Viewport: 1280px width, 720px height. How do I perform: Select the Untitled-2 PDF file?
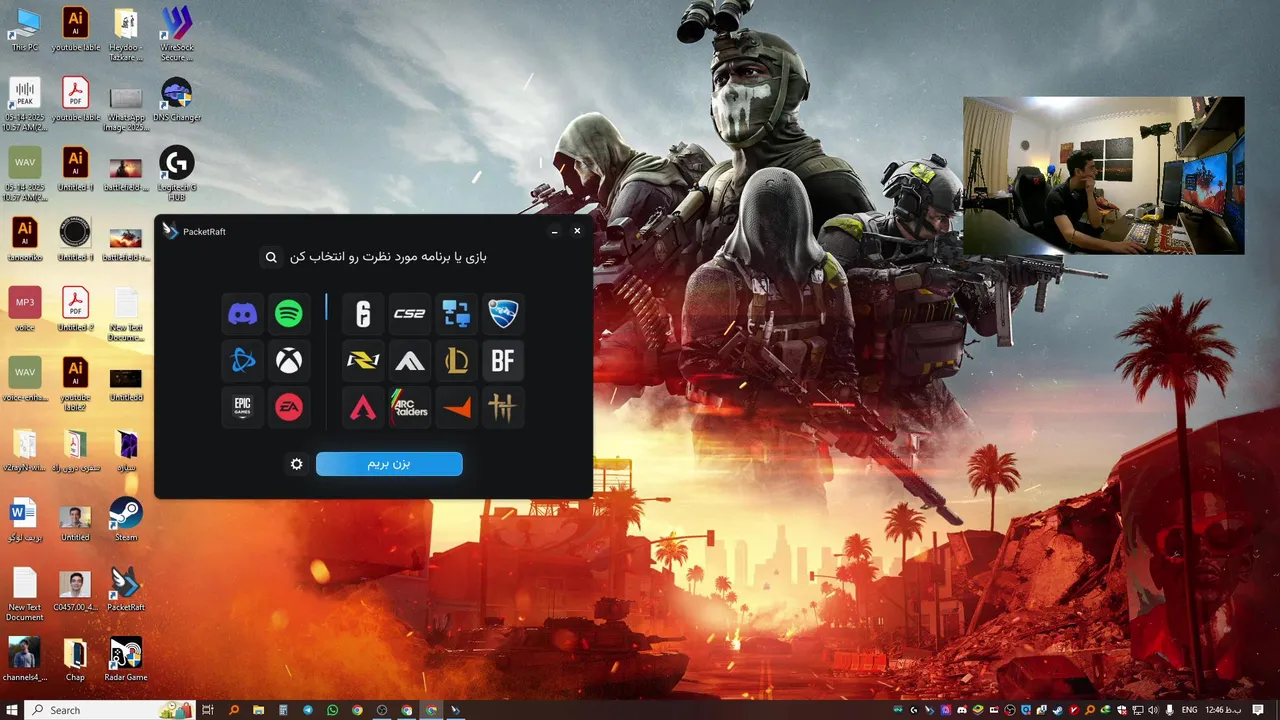pyautogui.click(x=75, y=309)
